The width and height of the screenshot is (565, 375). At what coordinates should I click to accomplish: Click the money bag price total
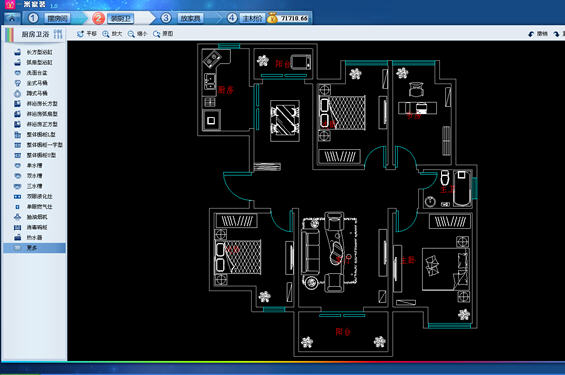pyautogui.click(x=289, y=18)
